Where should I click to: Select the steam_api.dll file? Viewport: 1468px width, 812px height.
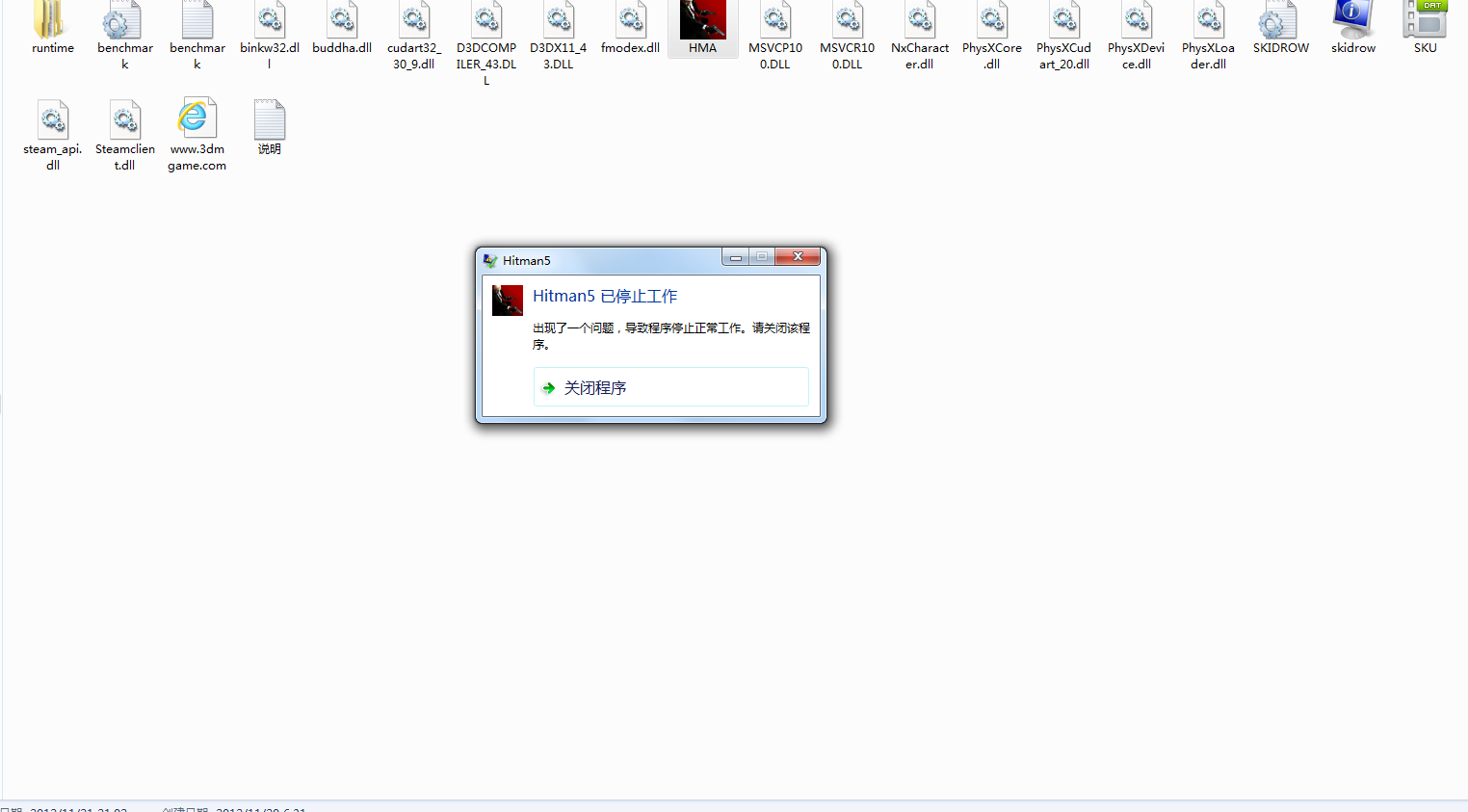(x=53, y=122)
